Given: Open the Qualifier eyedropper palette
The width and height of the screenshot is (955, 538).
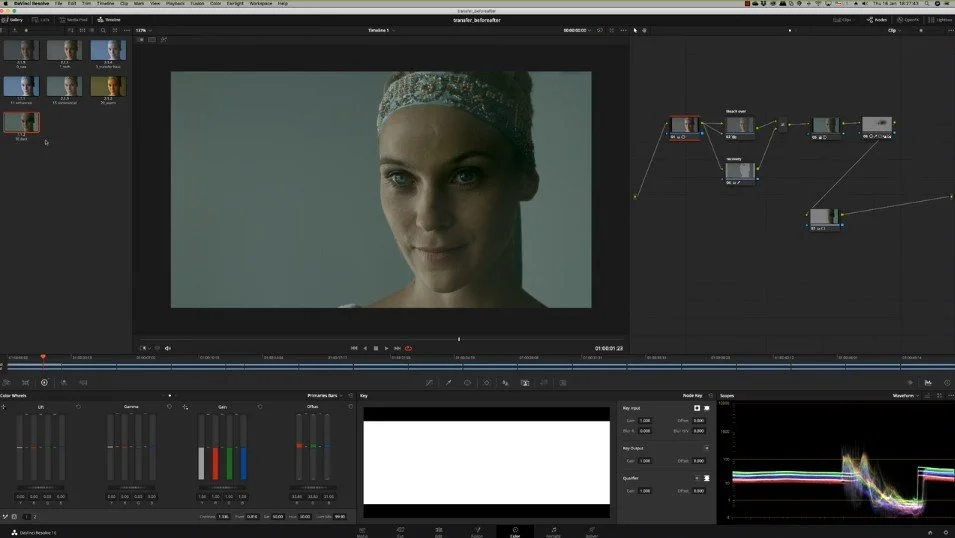Looking at the screenshot, I should 448,383.
